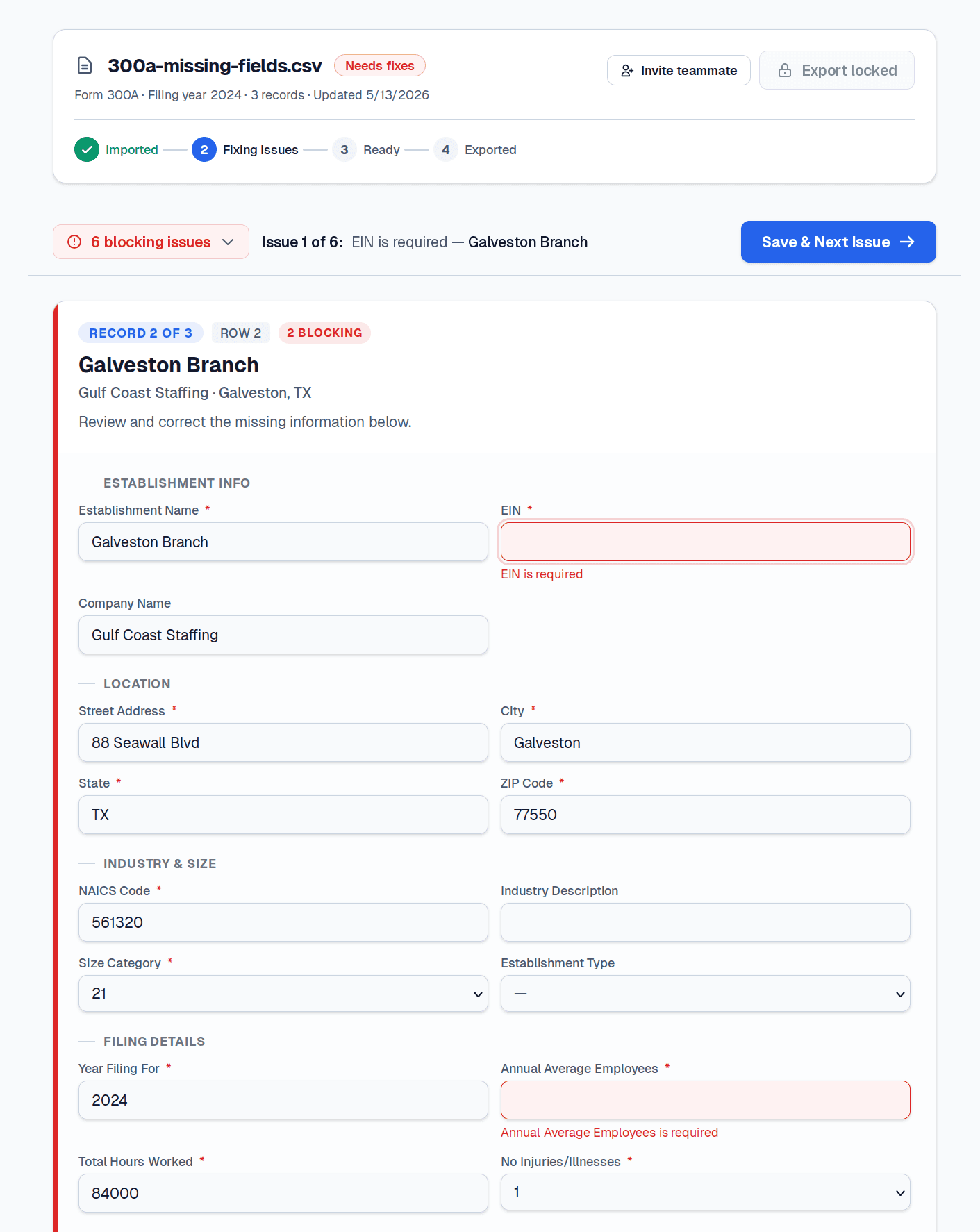This screenshot has width=980, height=1232.
Task: Click into the empty EIN field
Action: pos(706,542)
